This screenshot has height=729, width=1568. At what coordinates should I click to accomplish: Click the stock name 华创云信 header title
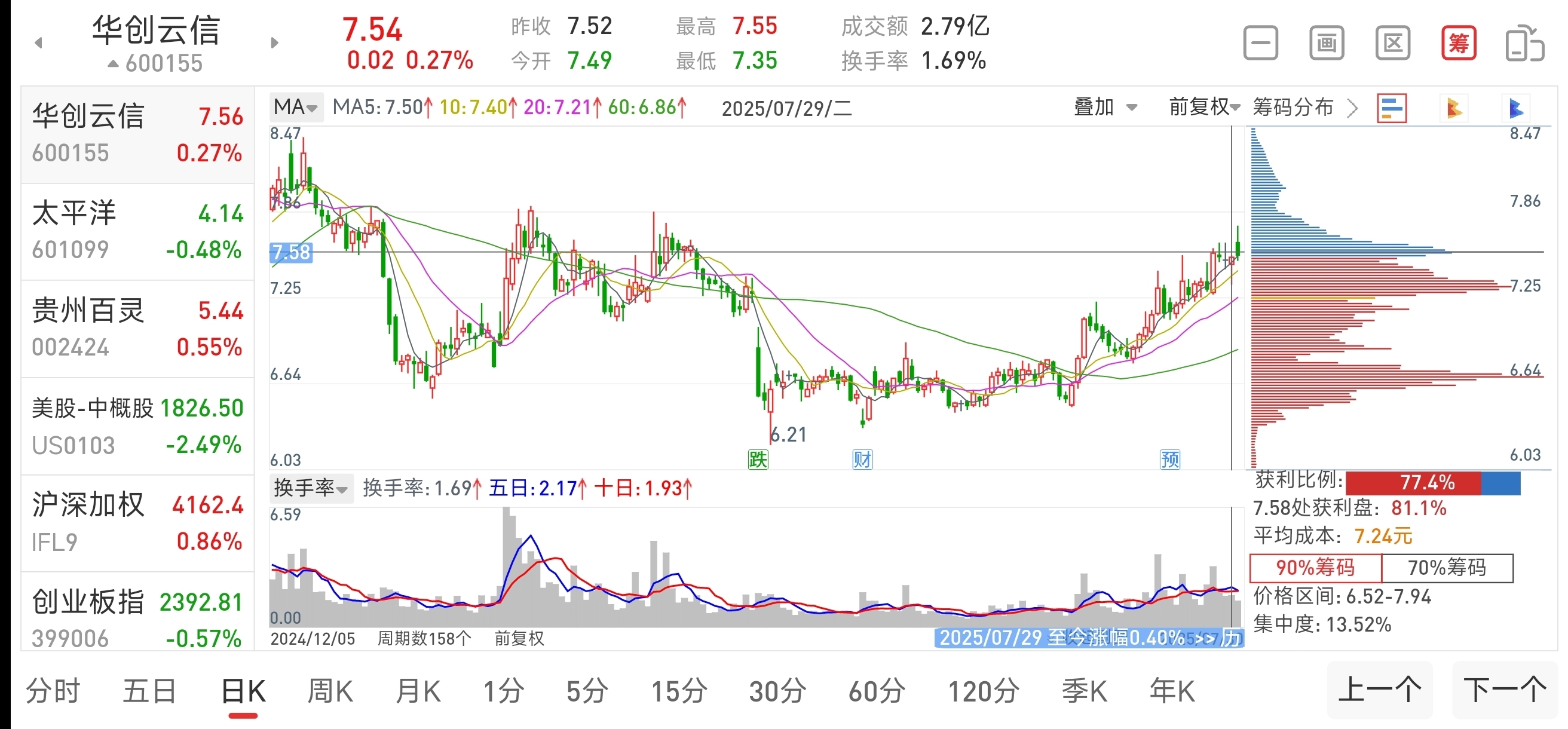coord(156,30)
